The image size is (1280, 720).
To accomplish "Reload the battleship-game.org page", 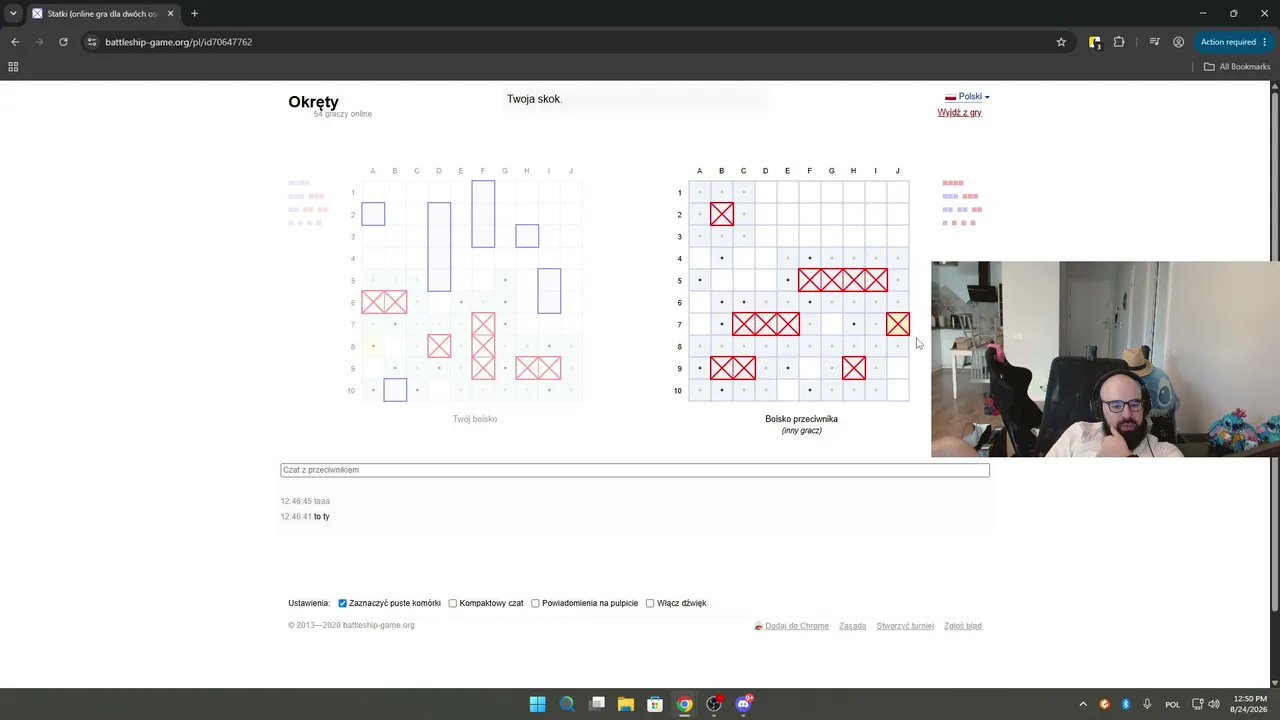I will pos(63,42).
